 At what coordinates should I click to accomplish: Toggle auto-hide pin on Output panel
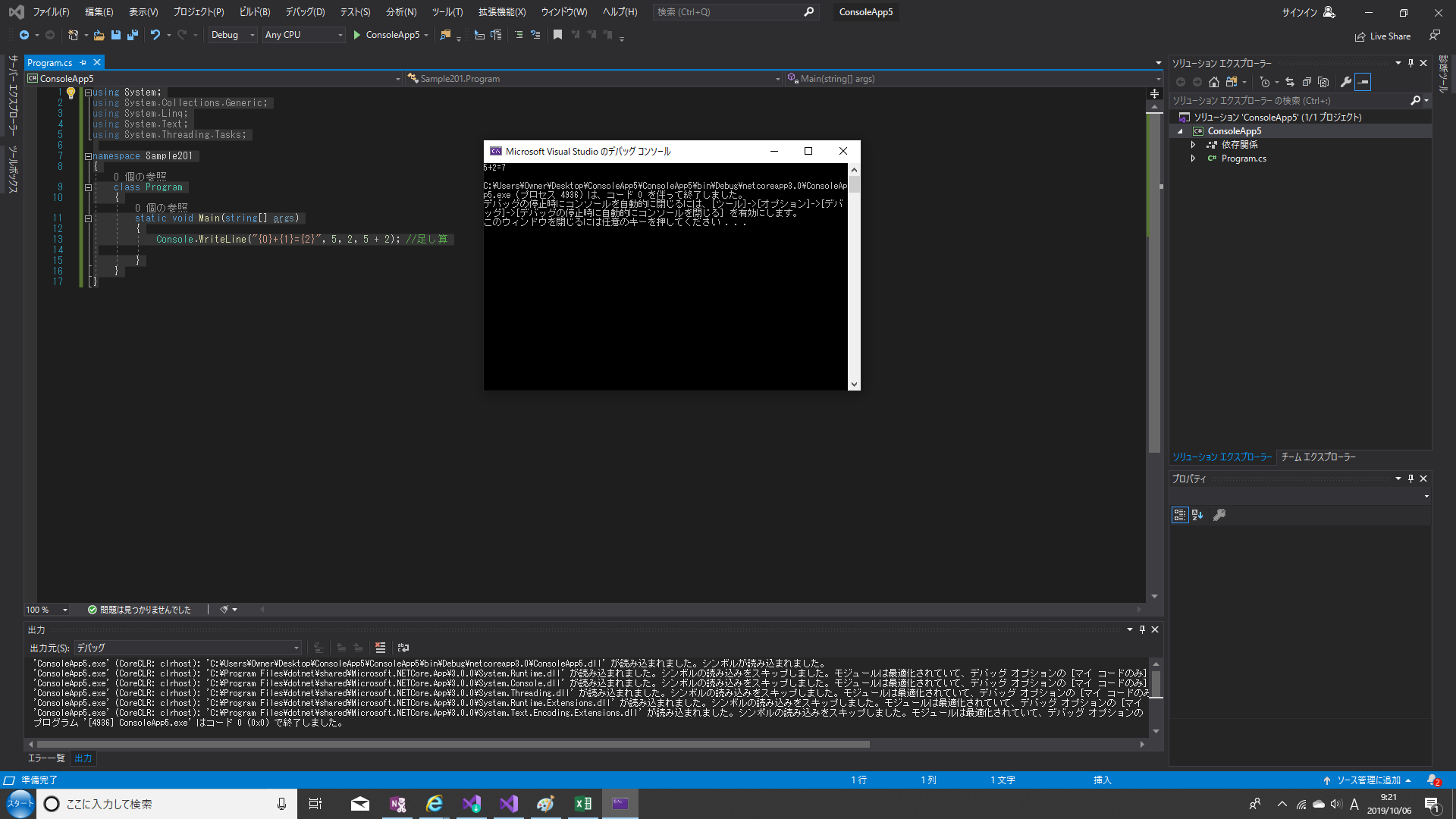click(x=1142, y=629)
